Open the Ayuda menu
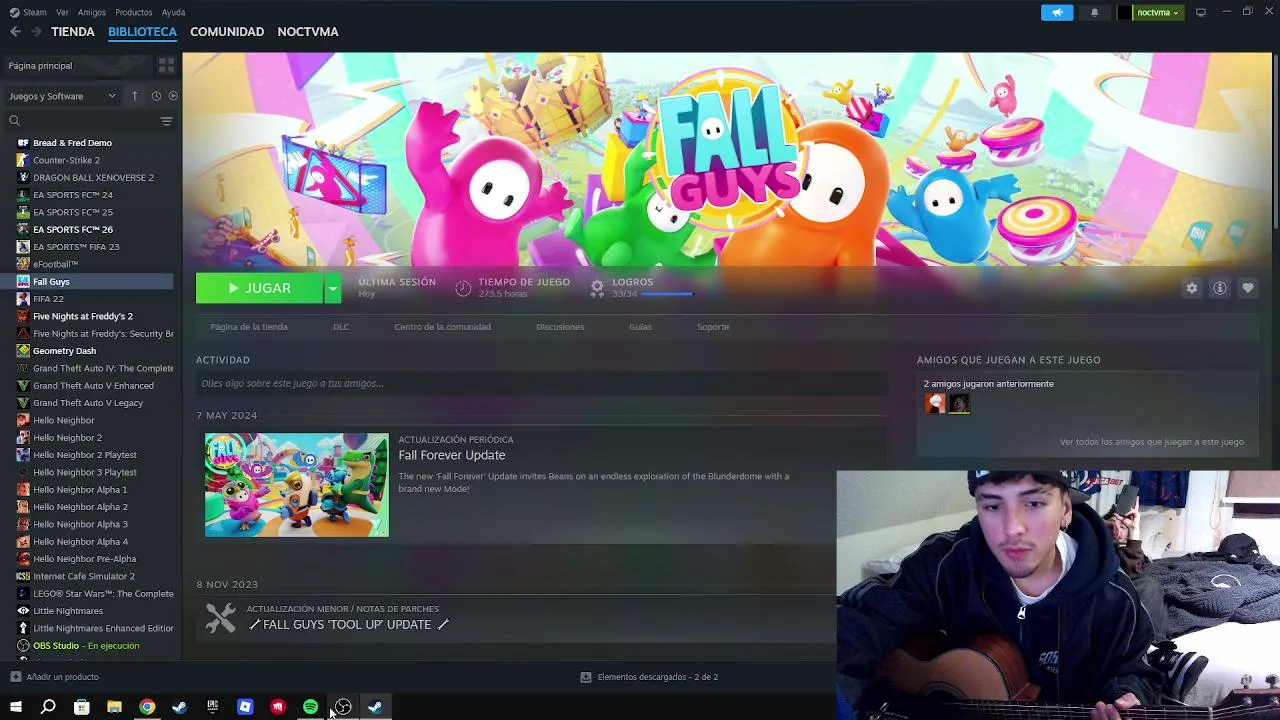1280x720 pixels. coord(173,13)
